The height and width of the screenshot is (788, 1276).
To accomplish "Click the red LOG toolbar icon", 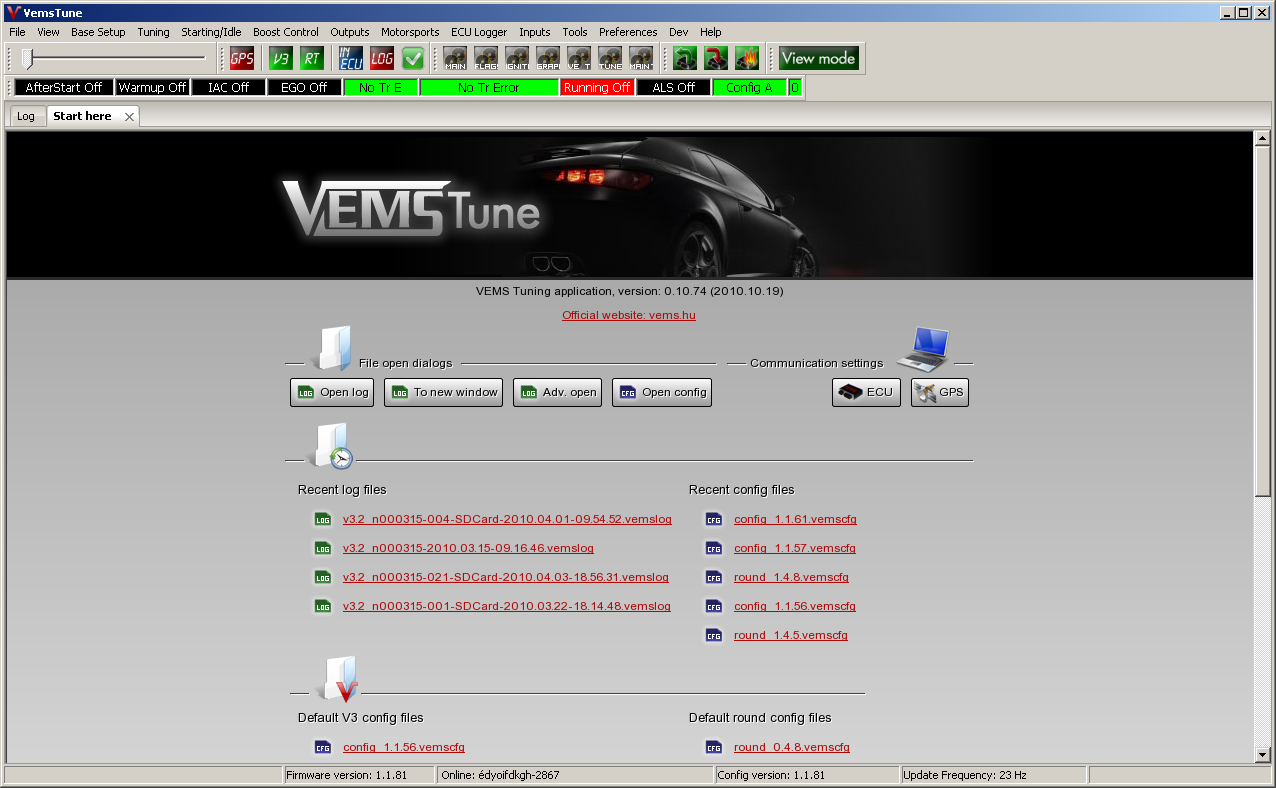I will click(x=382, y=58).
